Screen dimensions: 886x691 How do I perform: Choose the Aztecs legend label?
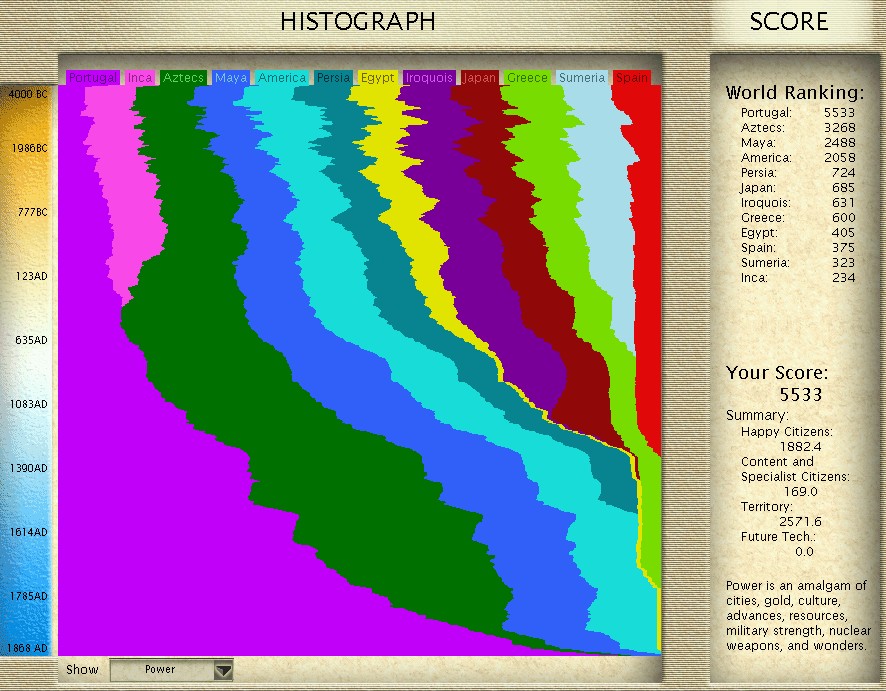[183, 78]
